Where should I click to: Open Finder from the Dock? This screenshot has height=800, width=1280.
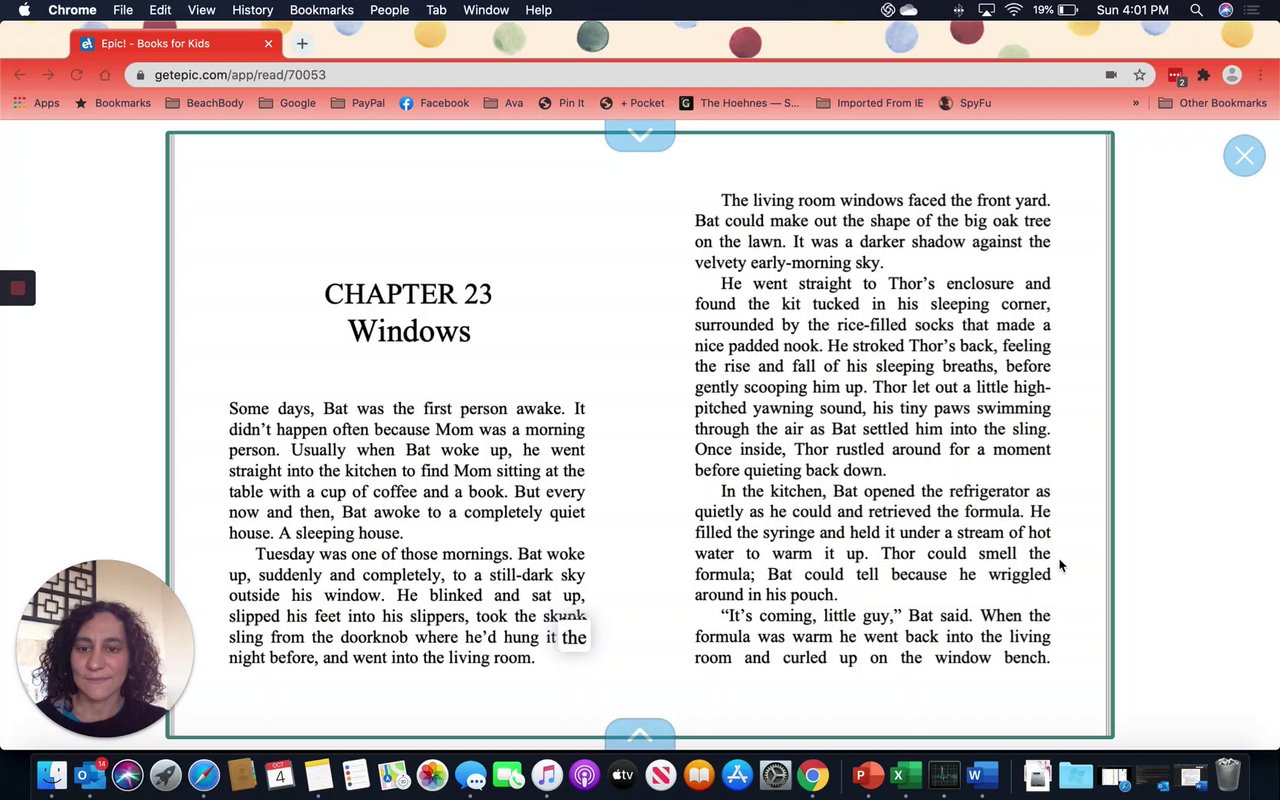[52, 775]
